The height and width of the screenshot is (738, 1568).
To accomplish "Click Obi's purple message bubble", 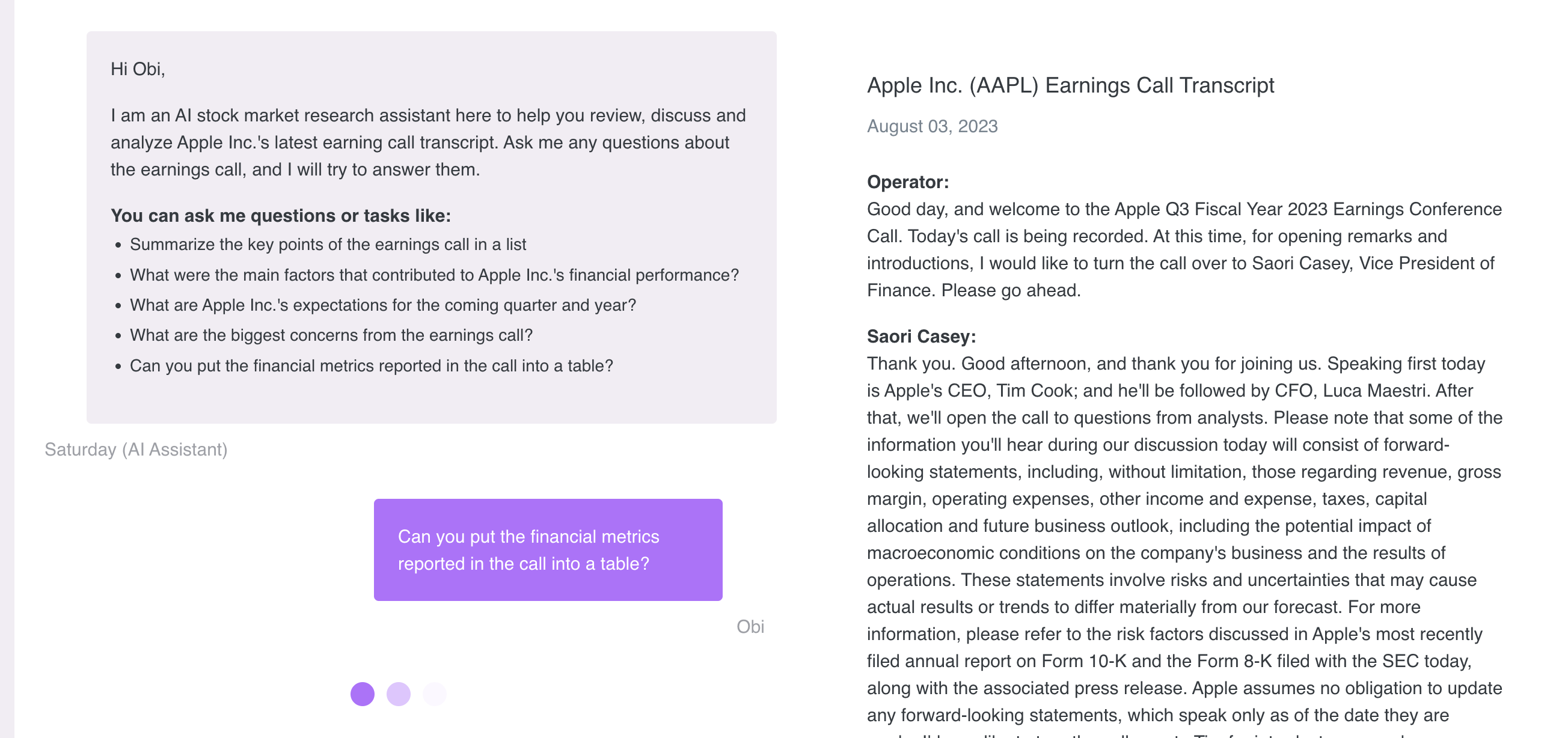I will click(547, 550).
